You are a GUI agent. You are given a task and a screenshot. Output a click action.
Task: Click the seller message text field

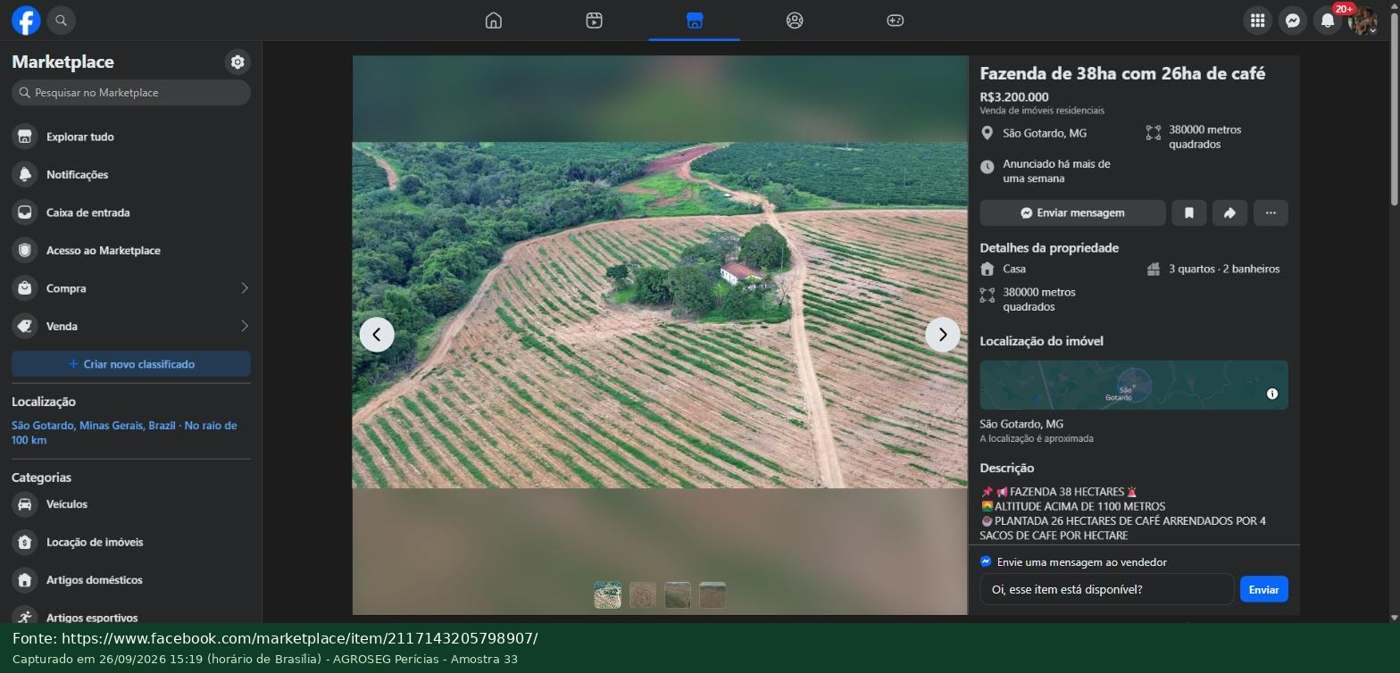1106,589
